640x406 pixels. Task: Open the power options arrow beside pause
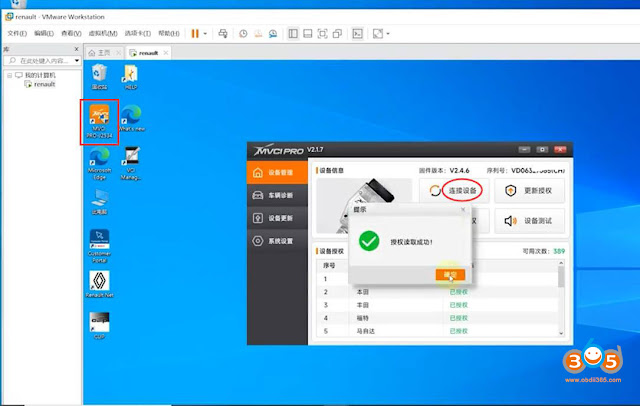pos(205,33)
